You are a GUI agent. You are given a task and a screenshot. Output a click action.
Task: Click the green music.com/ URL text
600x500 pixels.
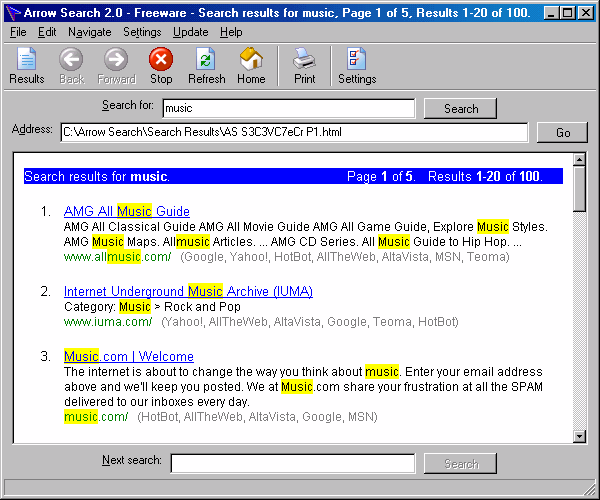(x=96, y=417)
